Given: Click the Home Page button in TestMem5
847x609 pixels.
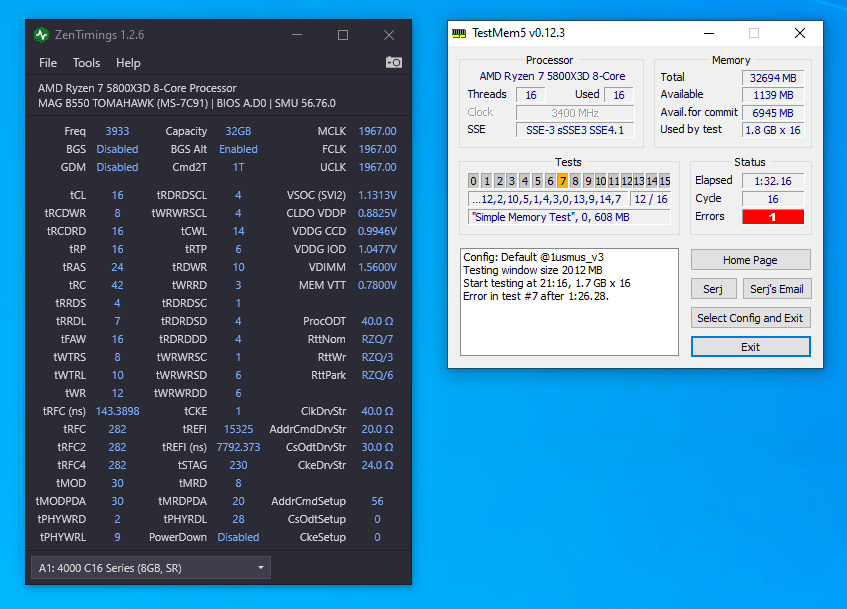Looking at the screenshot, I should (750, 260).
